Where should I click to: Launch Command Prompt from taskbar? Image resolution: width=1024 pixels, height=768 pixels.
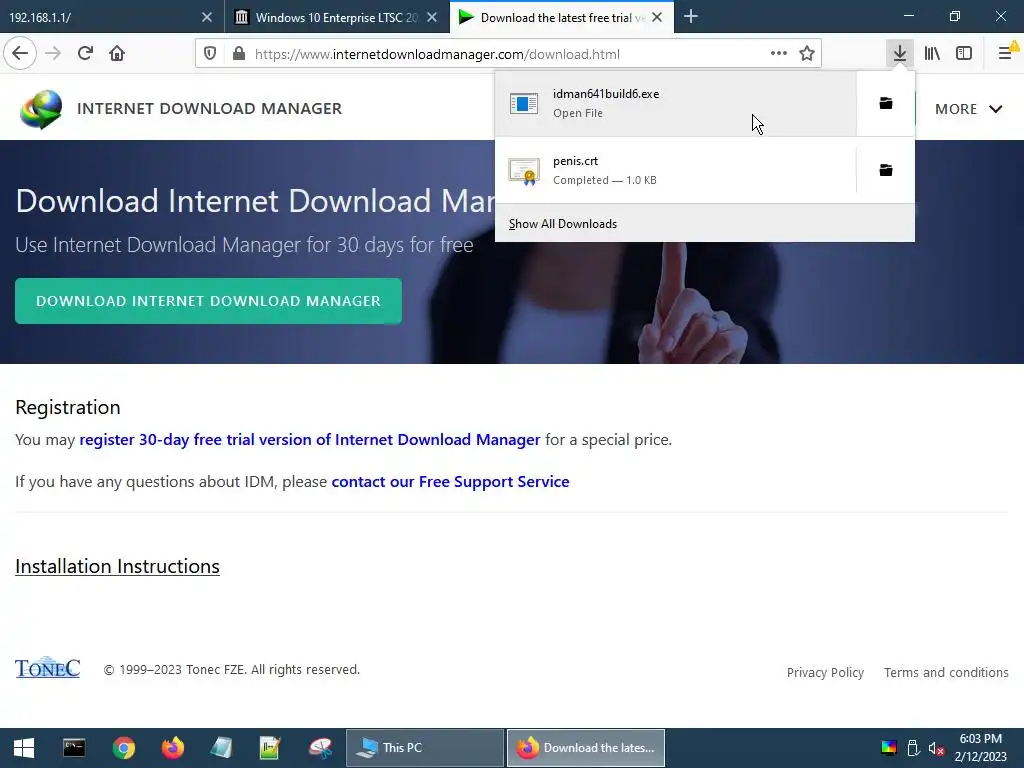click(x=74, y=748)
